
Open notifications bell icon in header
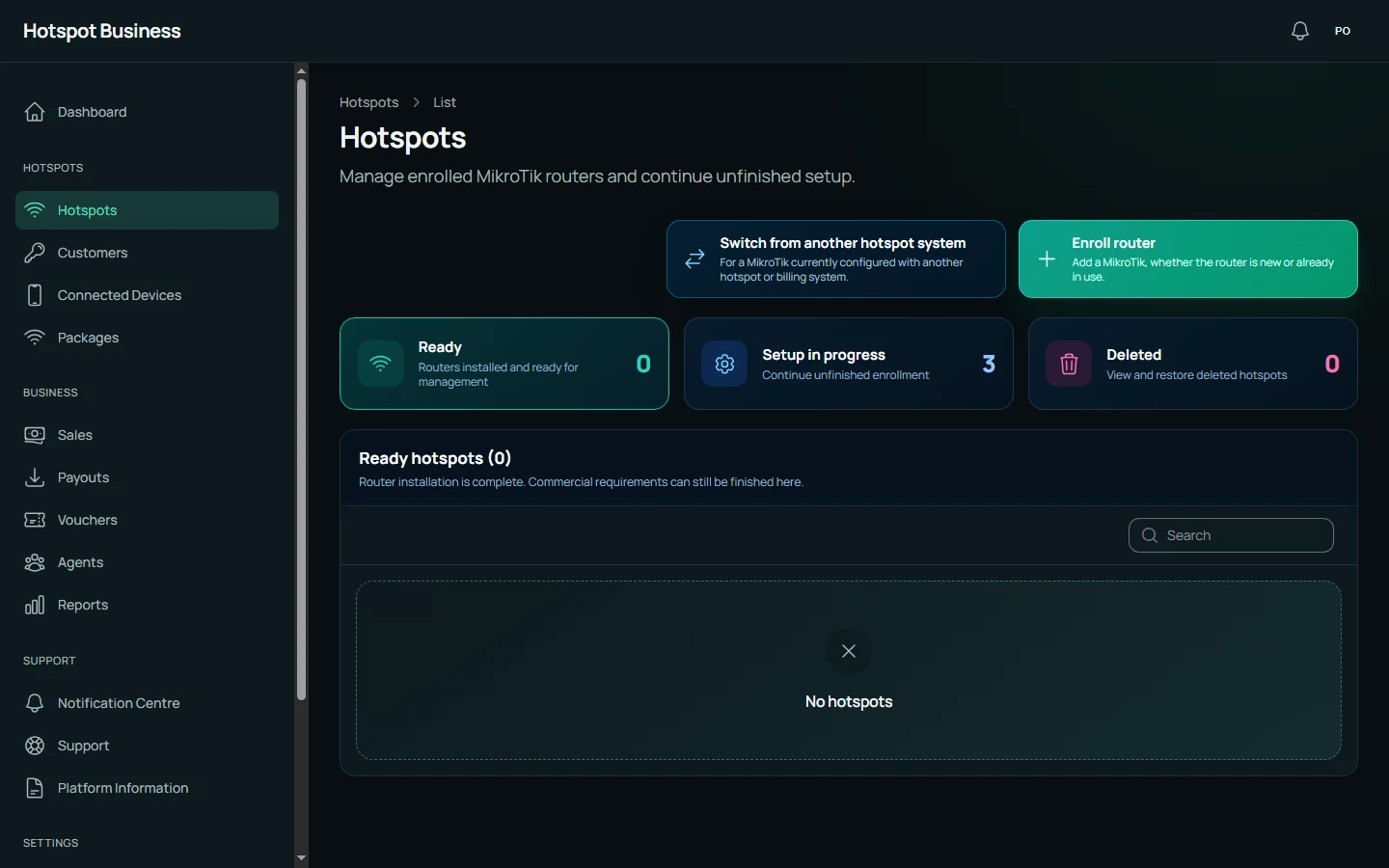coord(1300,31)
